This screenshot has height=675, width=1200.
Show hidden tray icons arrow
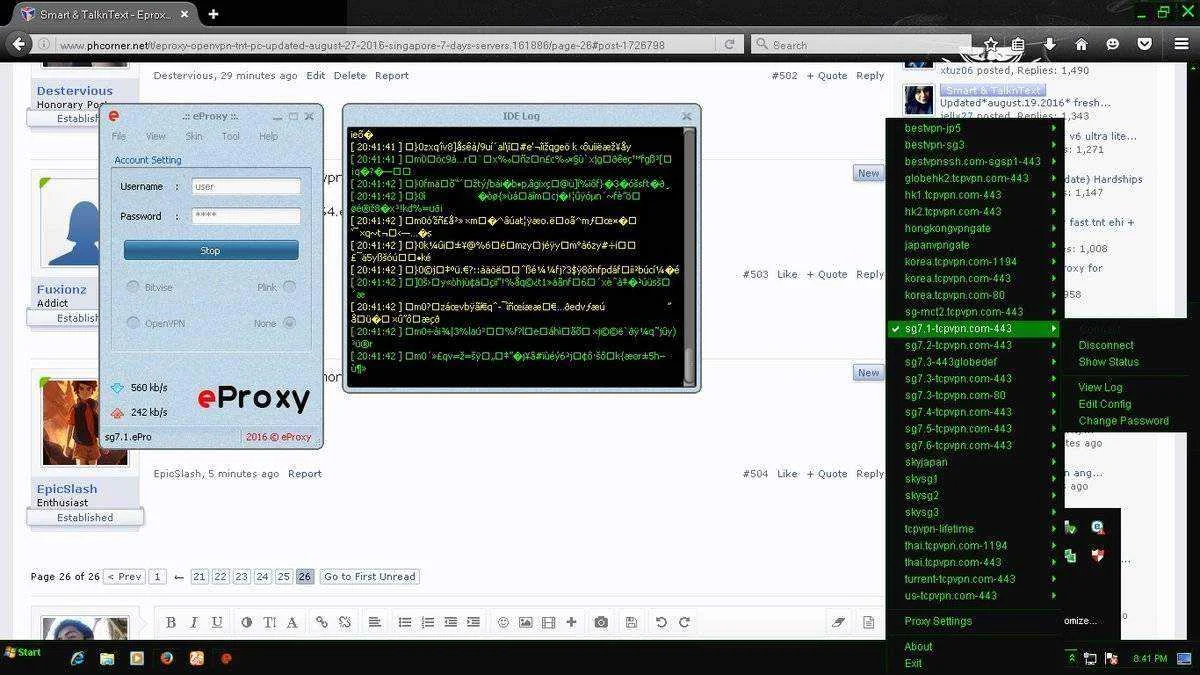(1072, 658)
